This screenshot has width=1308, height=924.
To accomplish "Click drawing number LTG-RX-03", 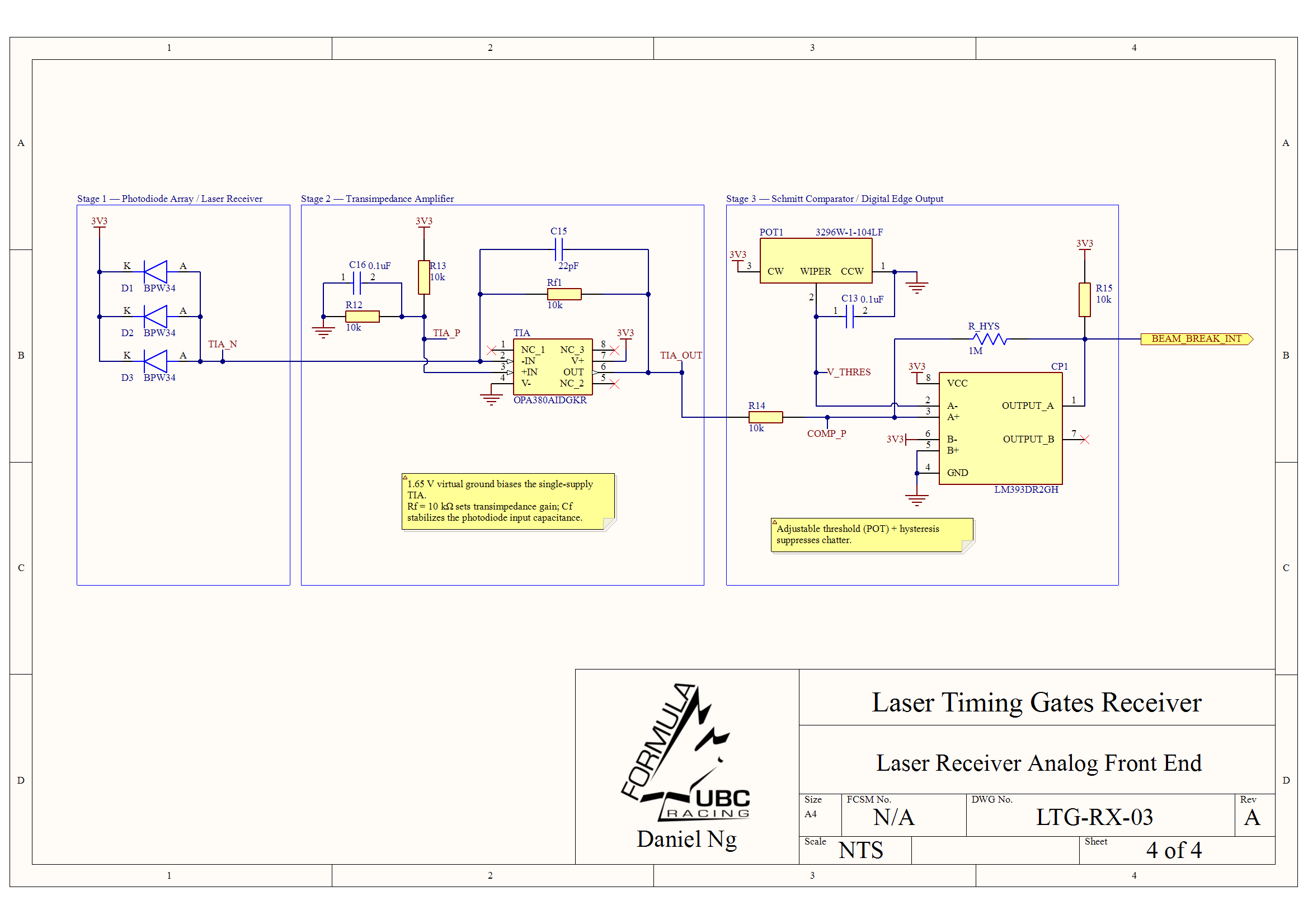I will pos(1094,818).
